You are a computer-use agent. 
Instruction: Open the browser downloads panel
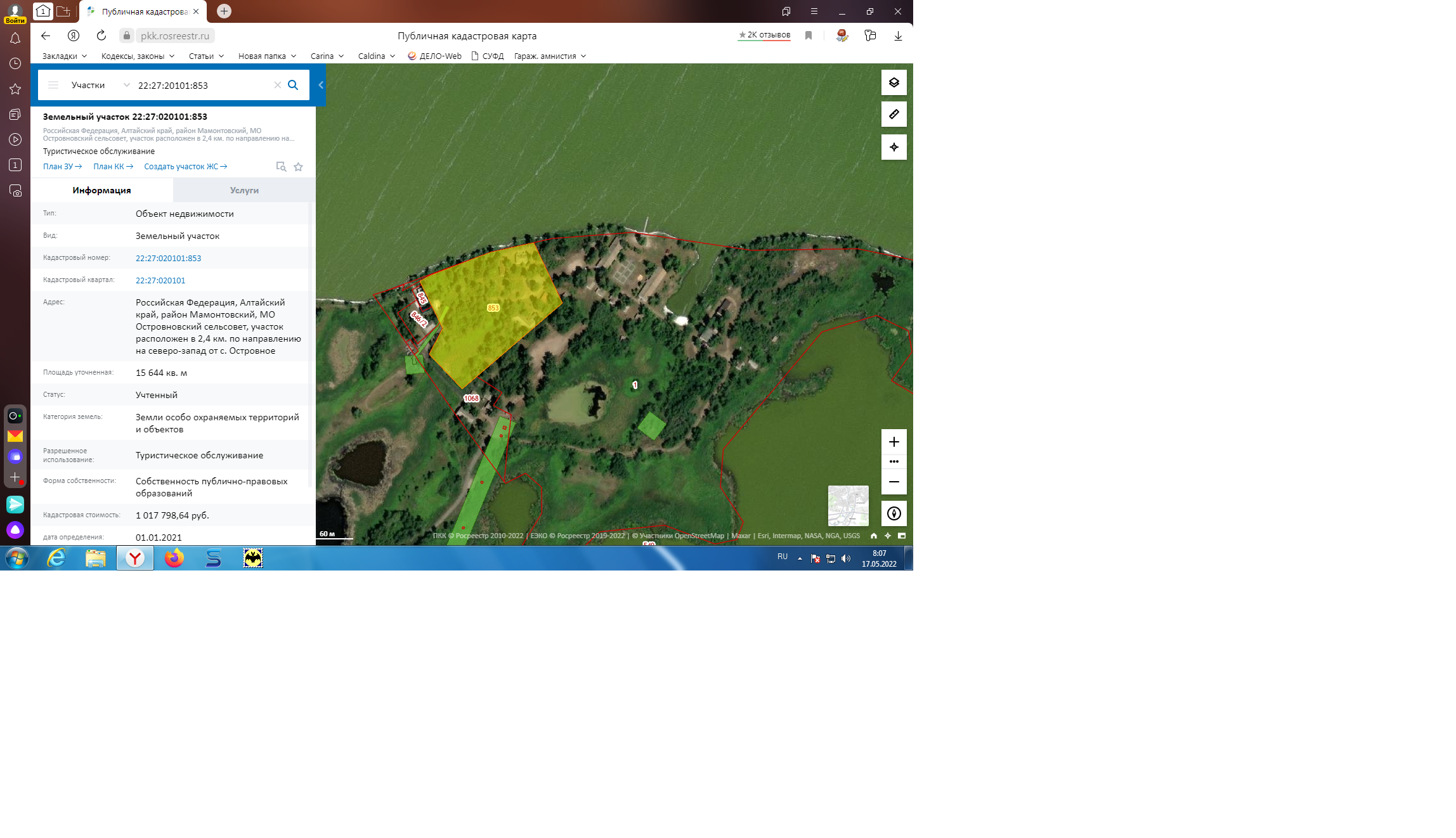click(898, 35)
